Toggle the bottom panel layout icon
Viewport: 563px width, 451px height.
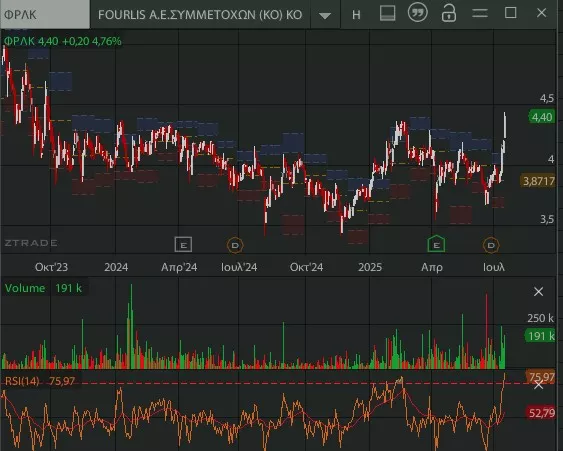pyautogui.click(x=387, y=13)
